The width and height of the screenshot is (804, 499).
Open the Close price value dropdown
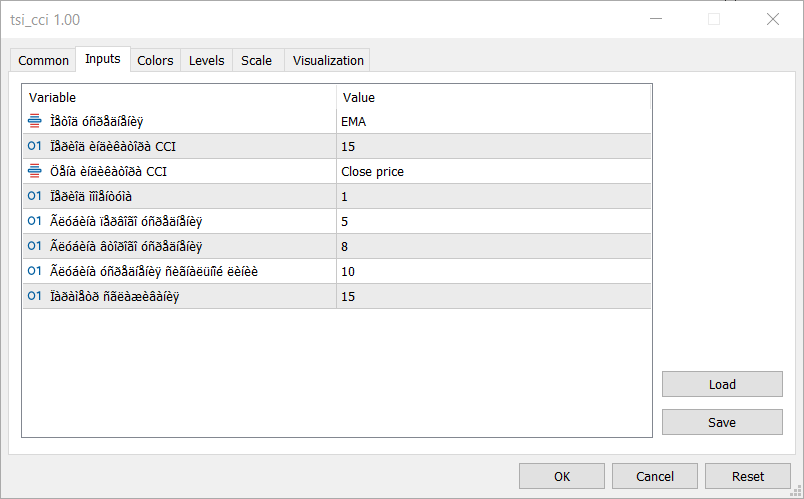coord(494,172)
